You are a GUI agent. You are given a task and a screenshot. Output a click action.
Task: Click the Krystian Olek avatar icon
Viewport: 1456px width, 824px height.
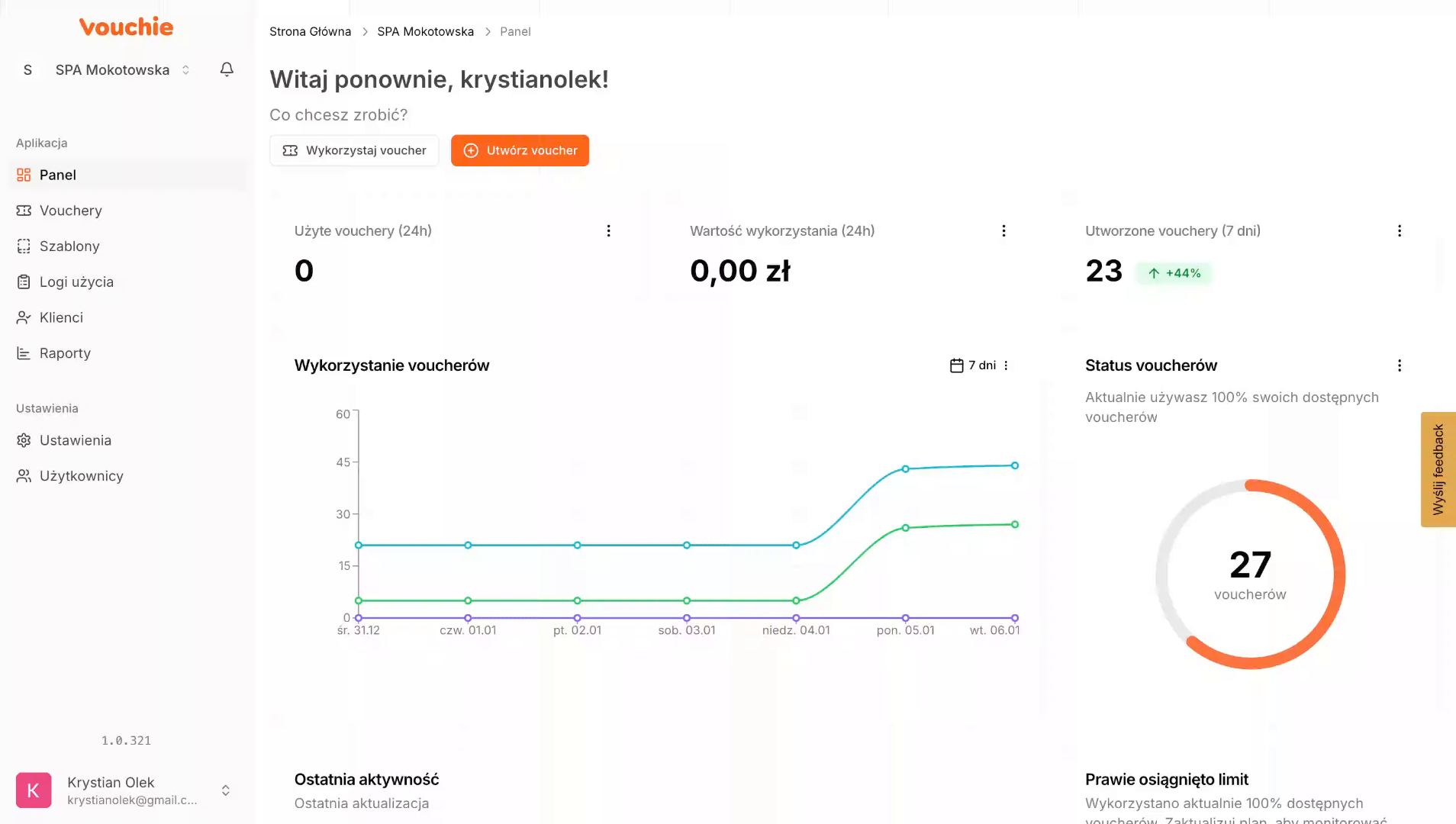34,790
